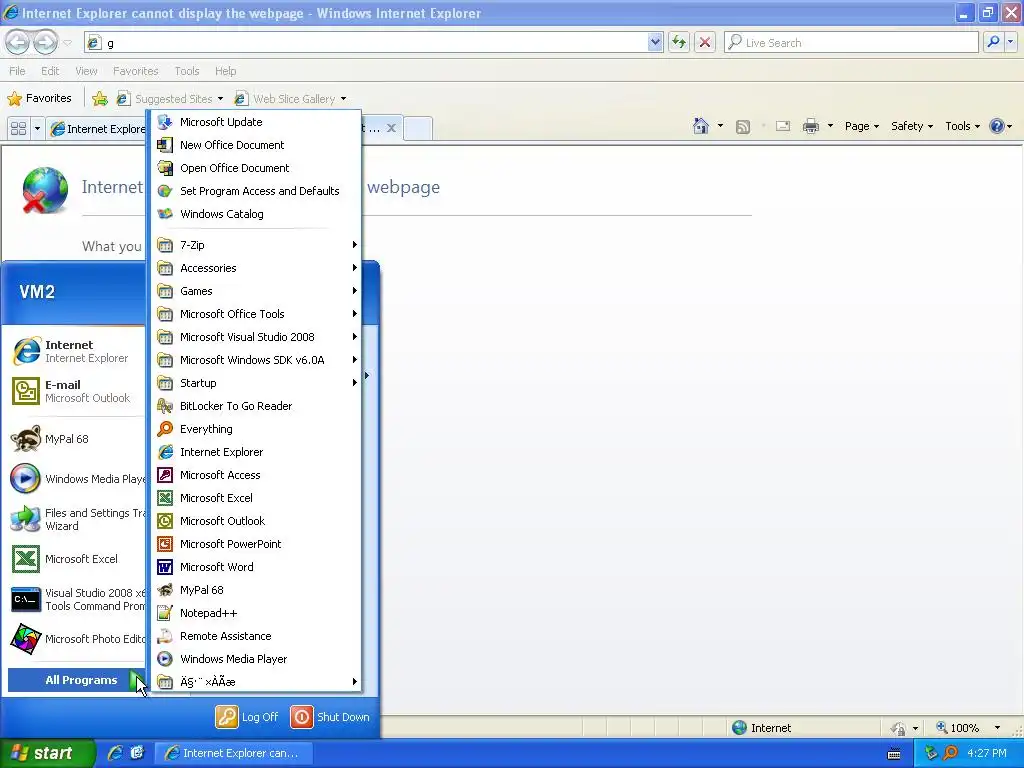
Task: Launch BitLocker To Go Reader
Action: 256,406
